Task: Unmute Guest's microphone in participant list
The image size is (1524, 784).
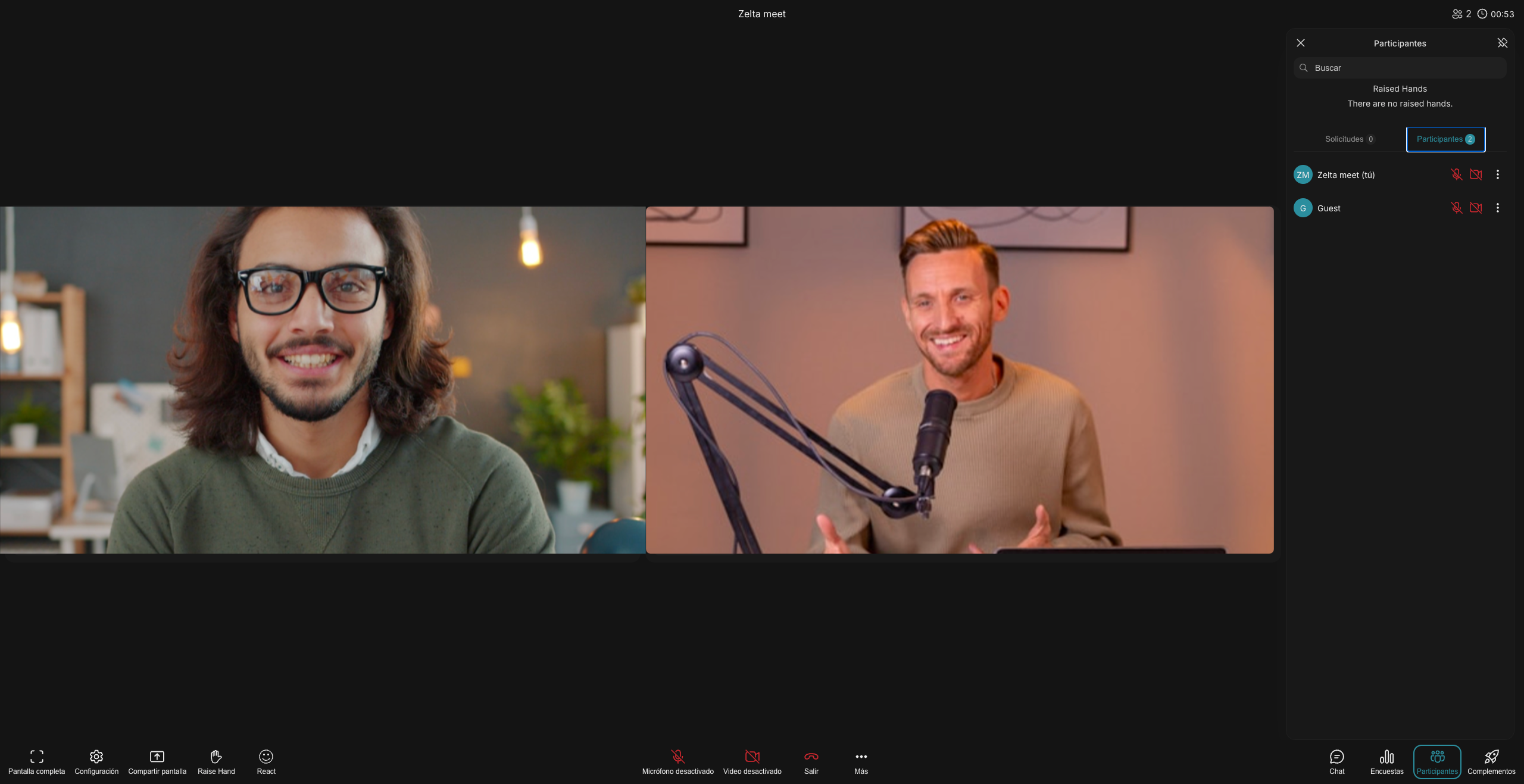Action: point(1456,208)
